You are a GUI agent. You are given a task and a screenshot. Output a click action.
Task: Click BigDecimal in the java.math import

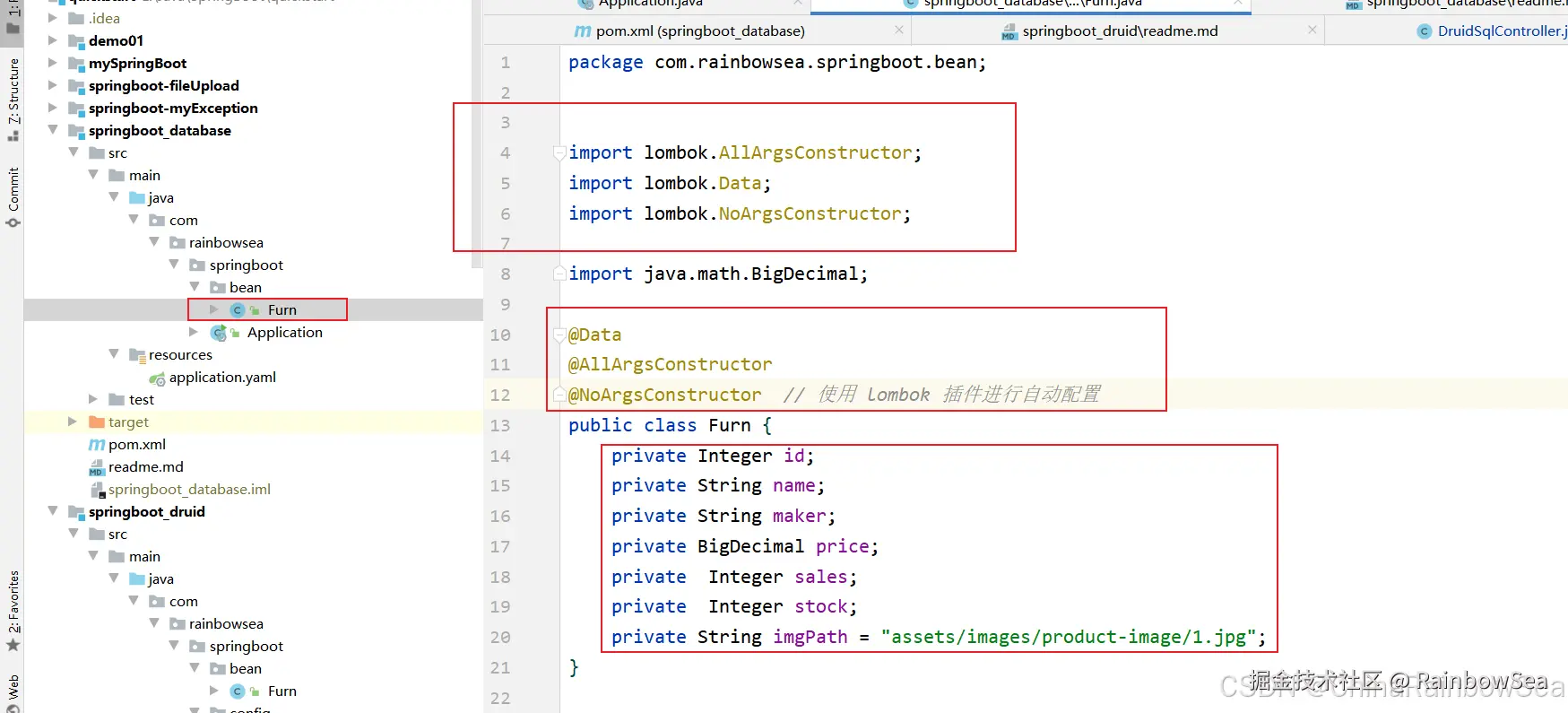point(804,274)
